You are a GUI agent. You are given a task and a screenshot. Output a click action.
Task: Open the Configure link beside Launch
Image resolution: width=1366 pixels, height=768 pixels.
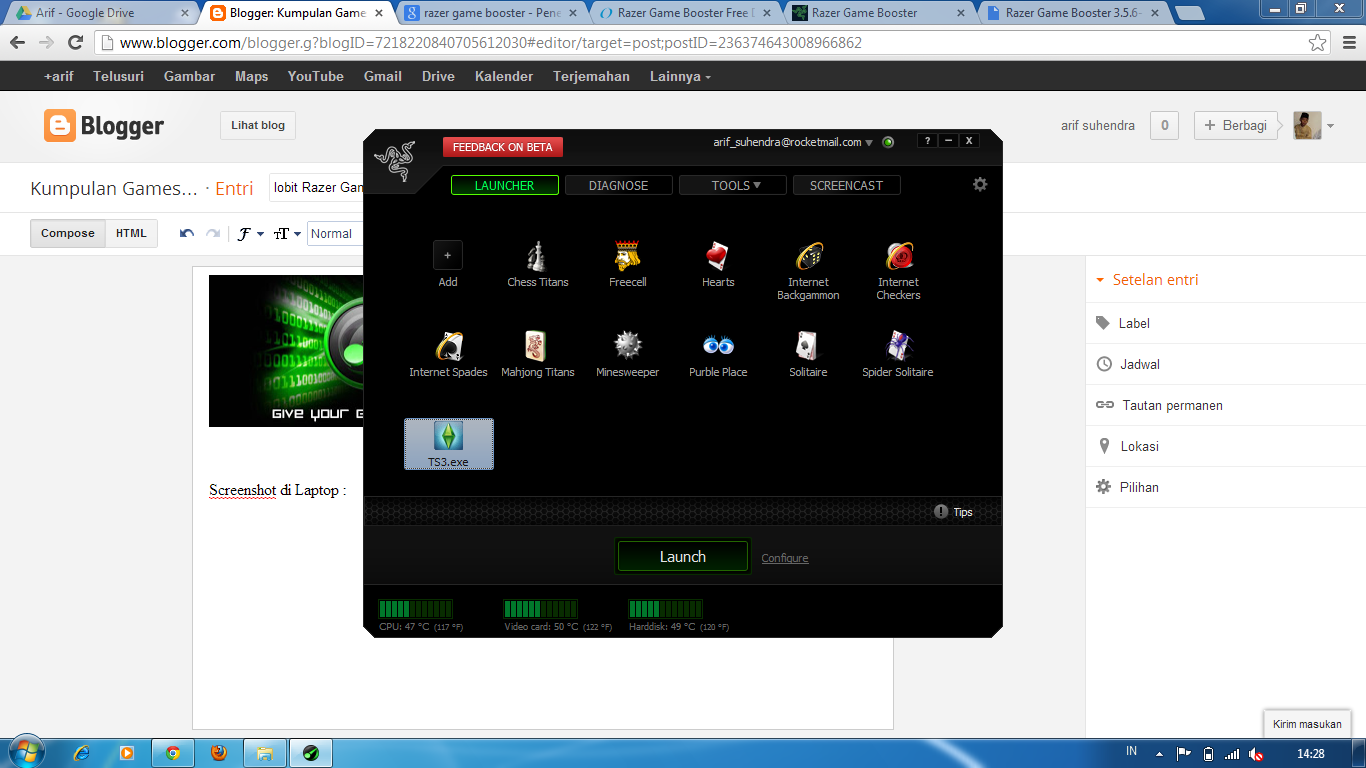click(x=784, y=558)
